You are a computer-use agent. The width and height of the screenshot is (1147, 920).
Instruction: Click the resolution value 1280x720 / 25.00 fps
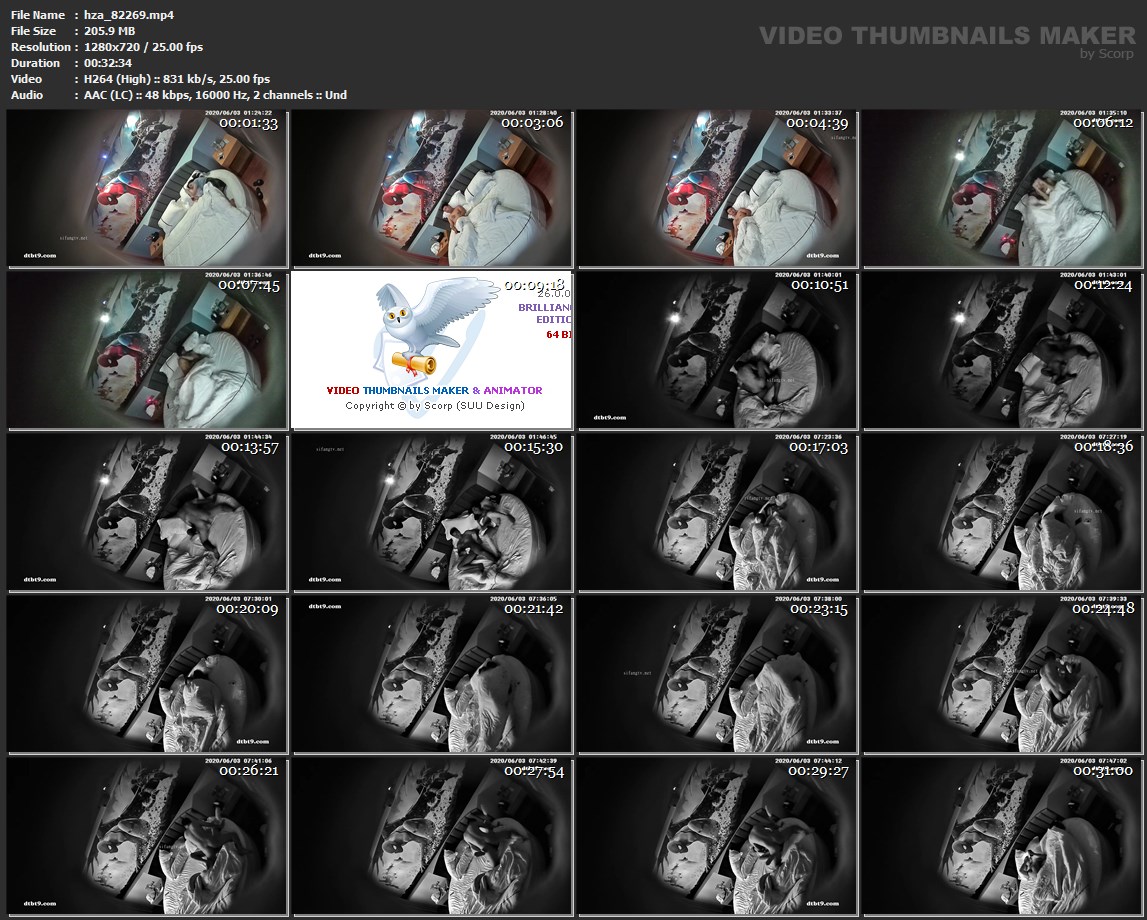point(143,47)
